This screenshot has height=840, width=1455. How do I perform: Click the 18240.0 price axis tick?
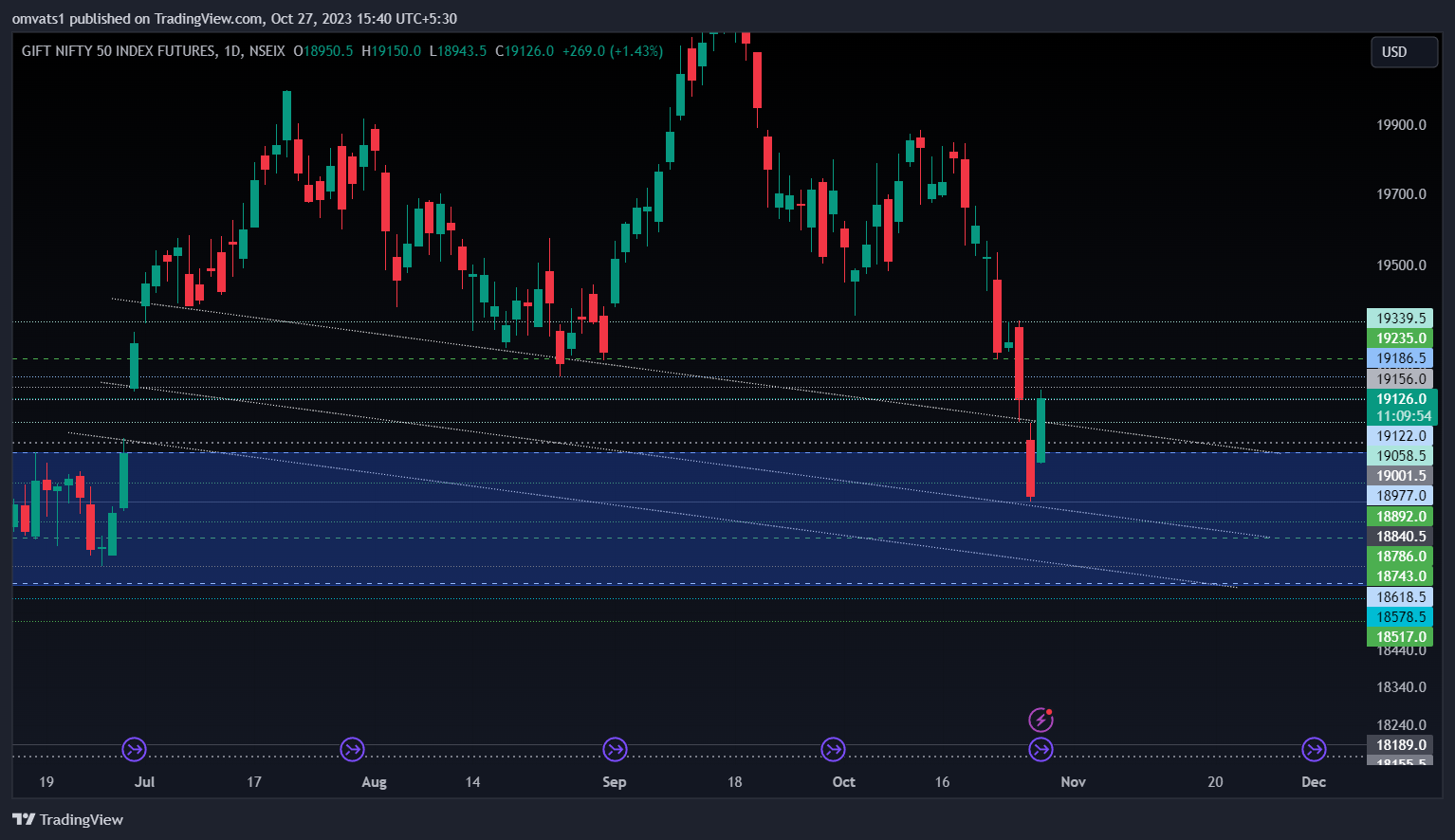(x=1401, y=725)
